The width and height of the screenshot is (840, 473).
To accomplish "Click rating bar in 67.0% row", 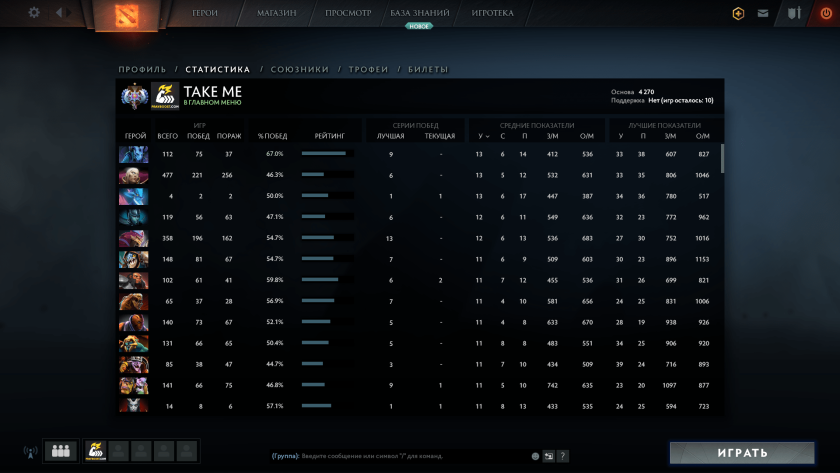I will coord(327,154).
